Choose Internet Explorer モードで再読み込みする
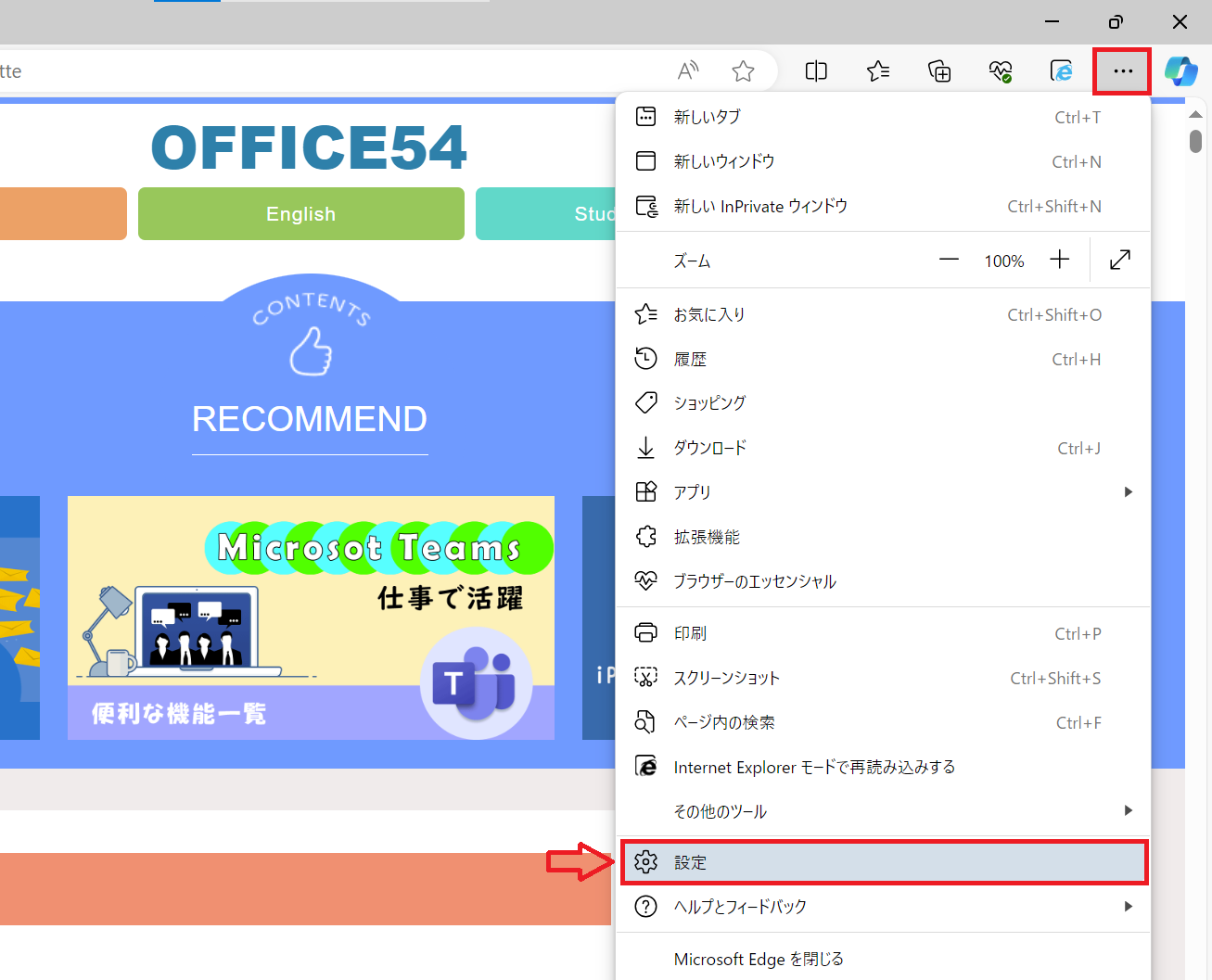Screen dimensions: 1212x980 (x=883, y=767)
